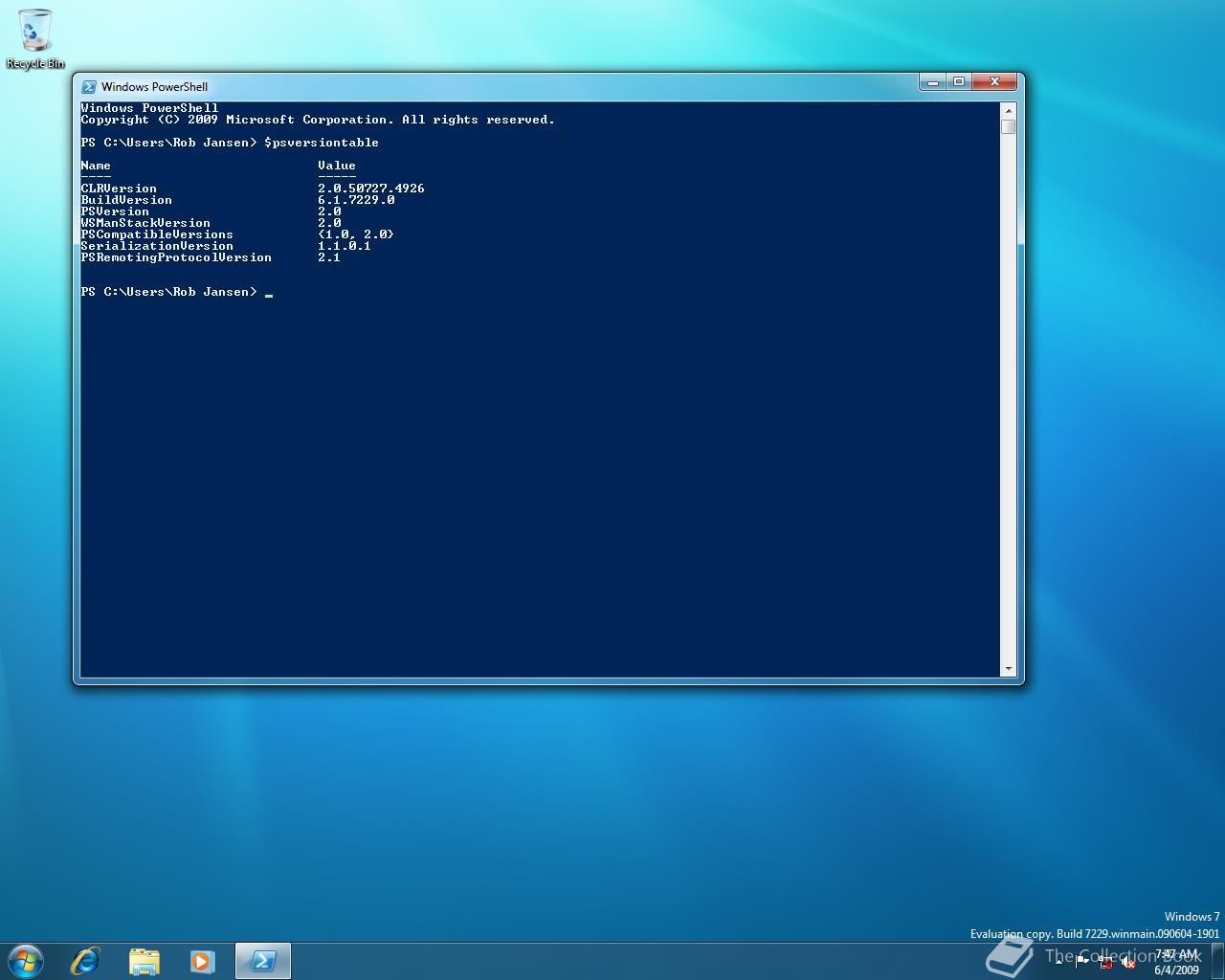The height and width of the screenshot is (980, 1225).
Task: Click the network status tray icon
Action: tap(1106, 962)
